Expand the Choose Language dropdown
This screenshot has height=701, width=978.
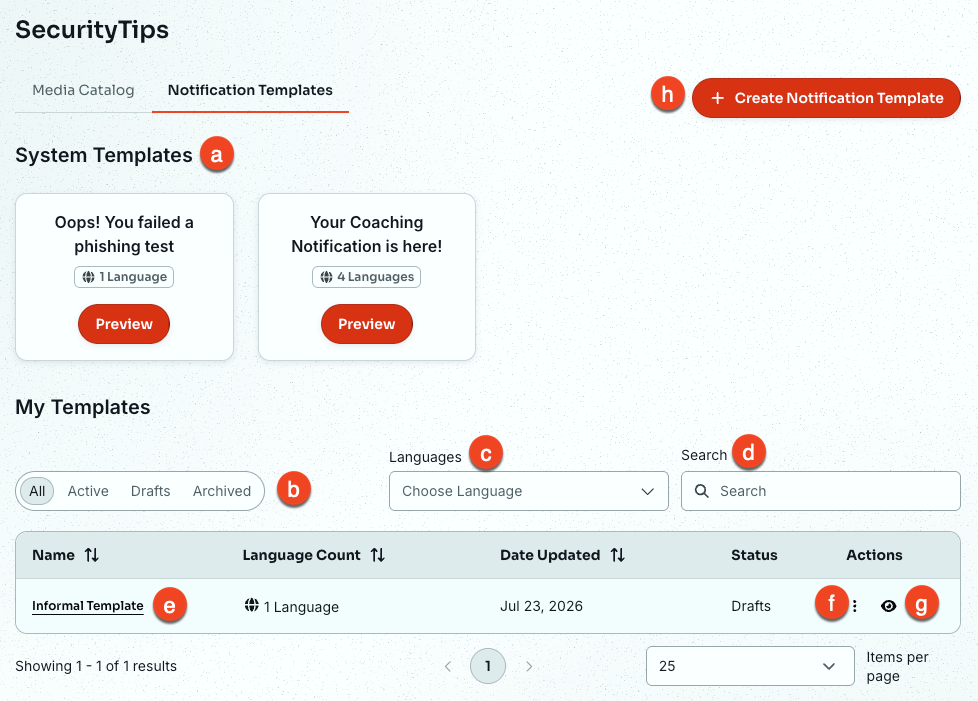tap(528, 491)
